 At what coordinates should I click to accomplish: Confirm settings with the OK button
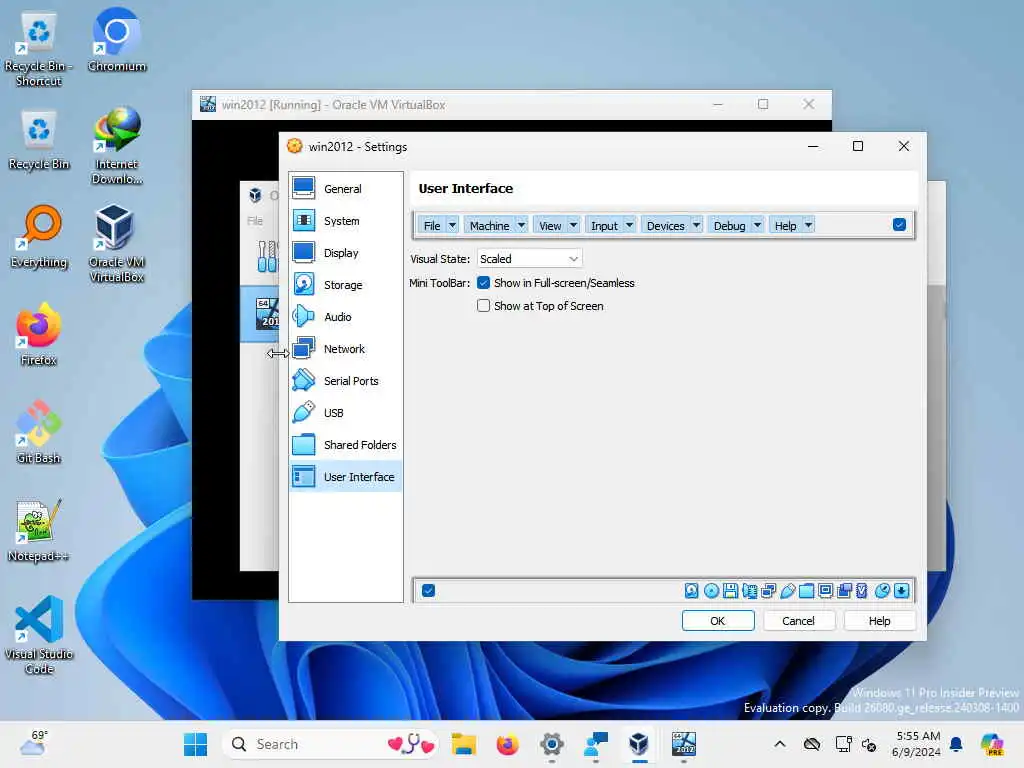718,621
